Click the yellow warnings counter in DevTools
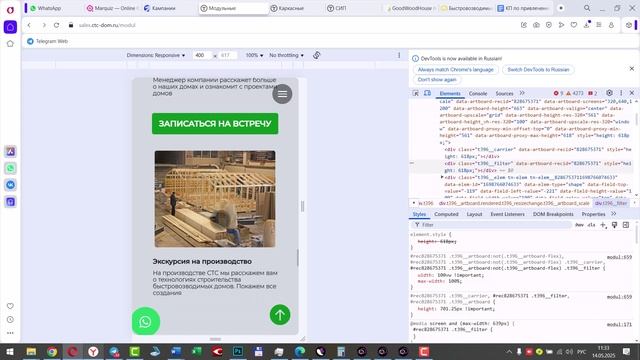The height and width of the screenshot is (360, 640). 575,93
